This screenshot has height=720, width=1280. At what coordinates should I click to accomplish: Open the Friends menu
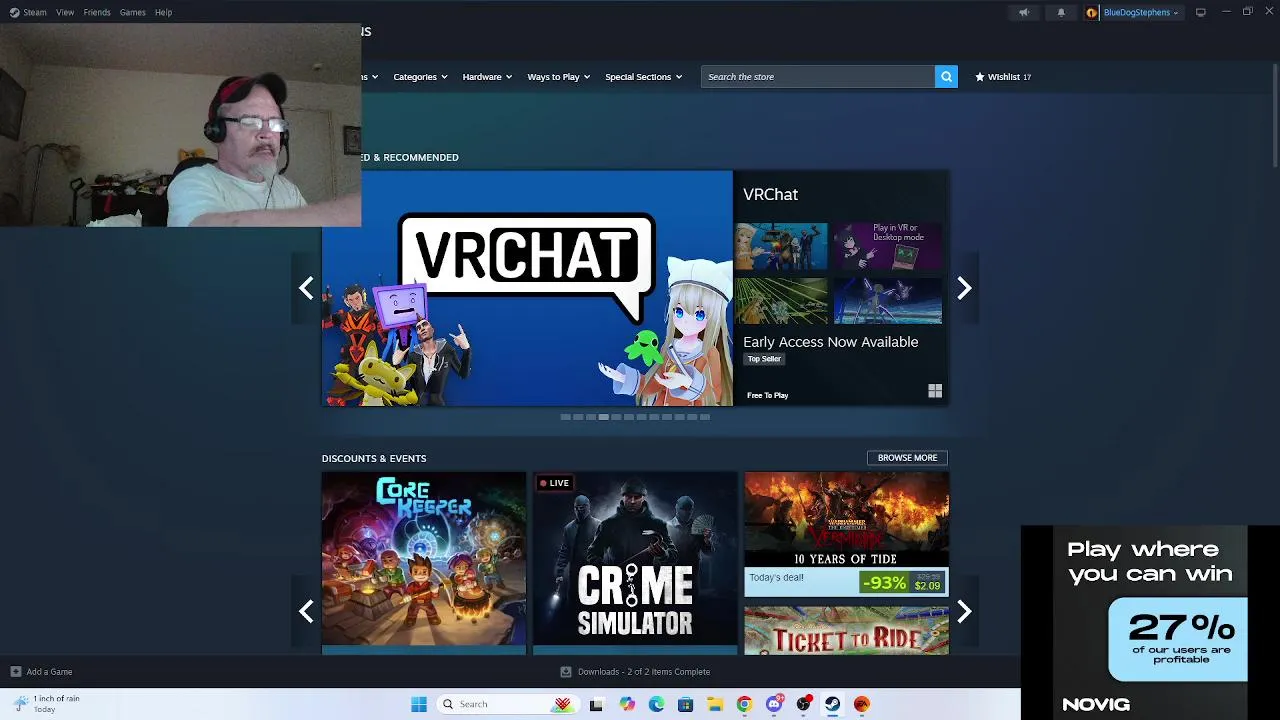(97, 12)
